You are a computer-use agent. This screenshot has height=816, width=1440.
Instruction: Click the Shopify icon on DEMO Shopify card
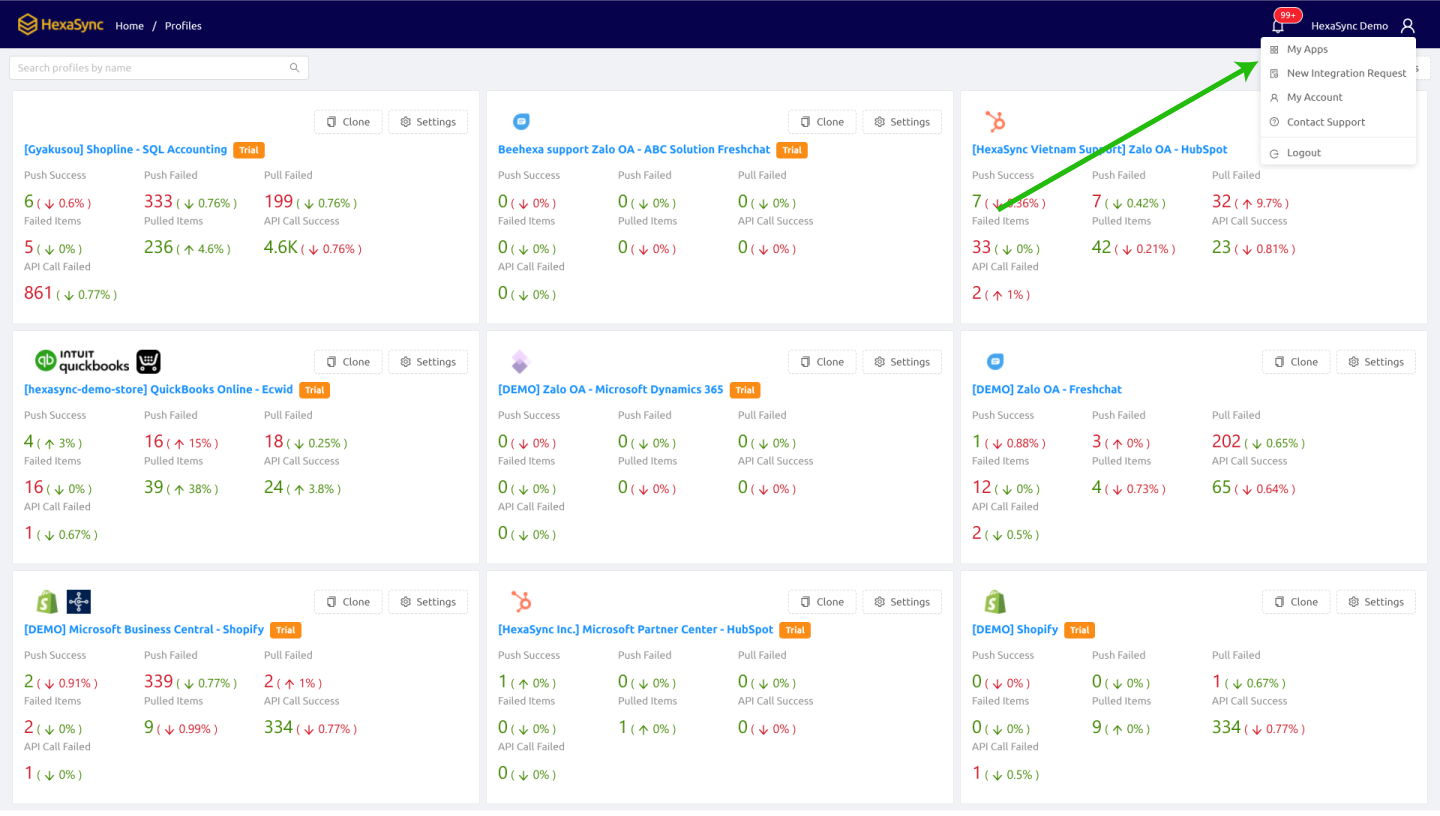click(994, 601)
